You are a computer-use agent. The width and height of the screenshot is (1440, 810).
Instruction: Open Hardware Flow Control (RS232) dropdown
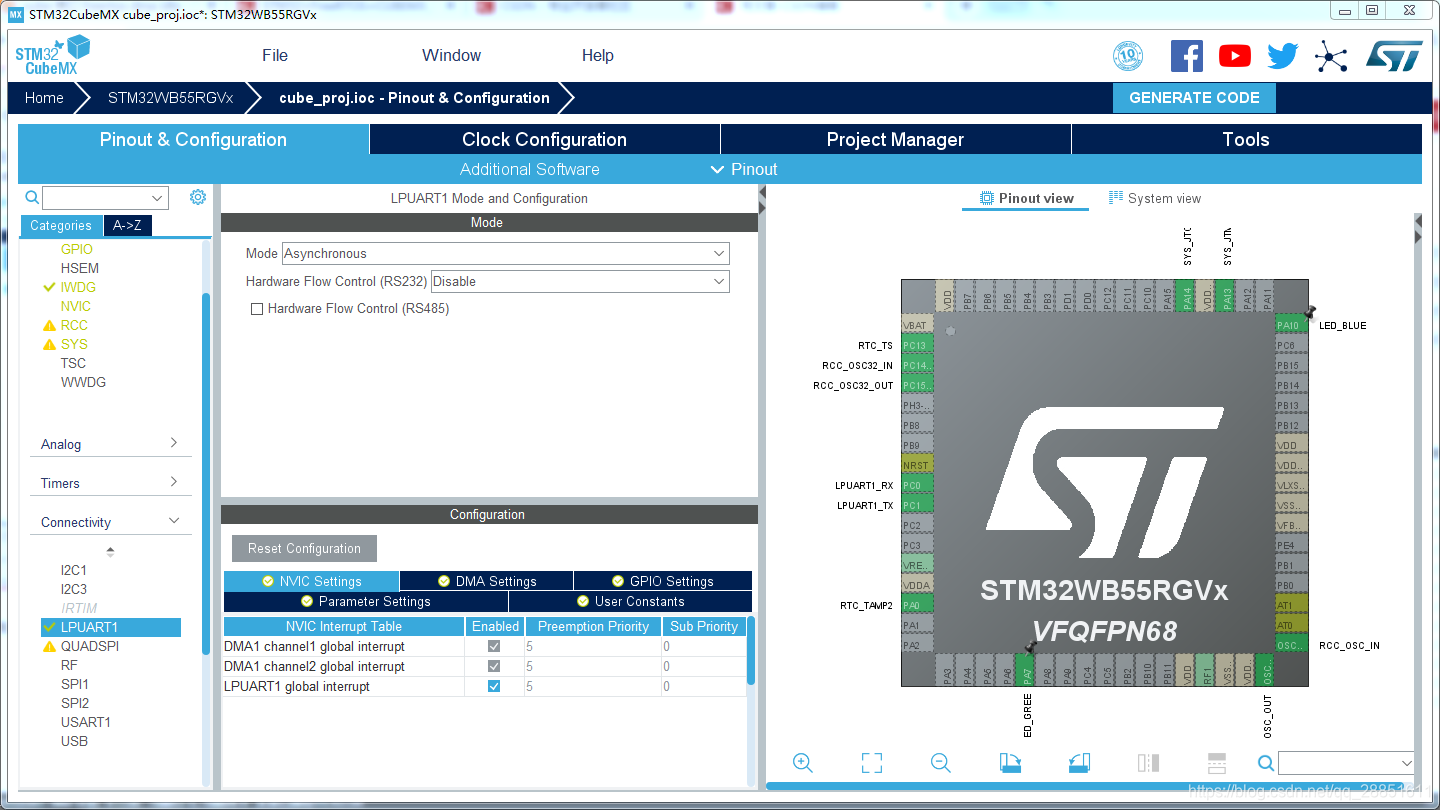click(580, 281)
